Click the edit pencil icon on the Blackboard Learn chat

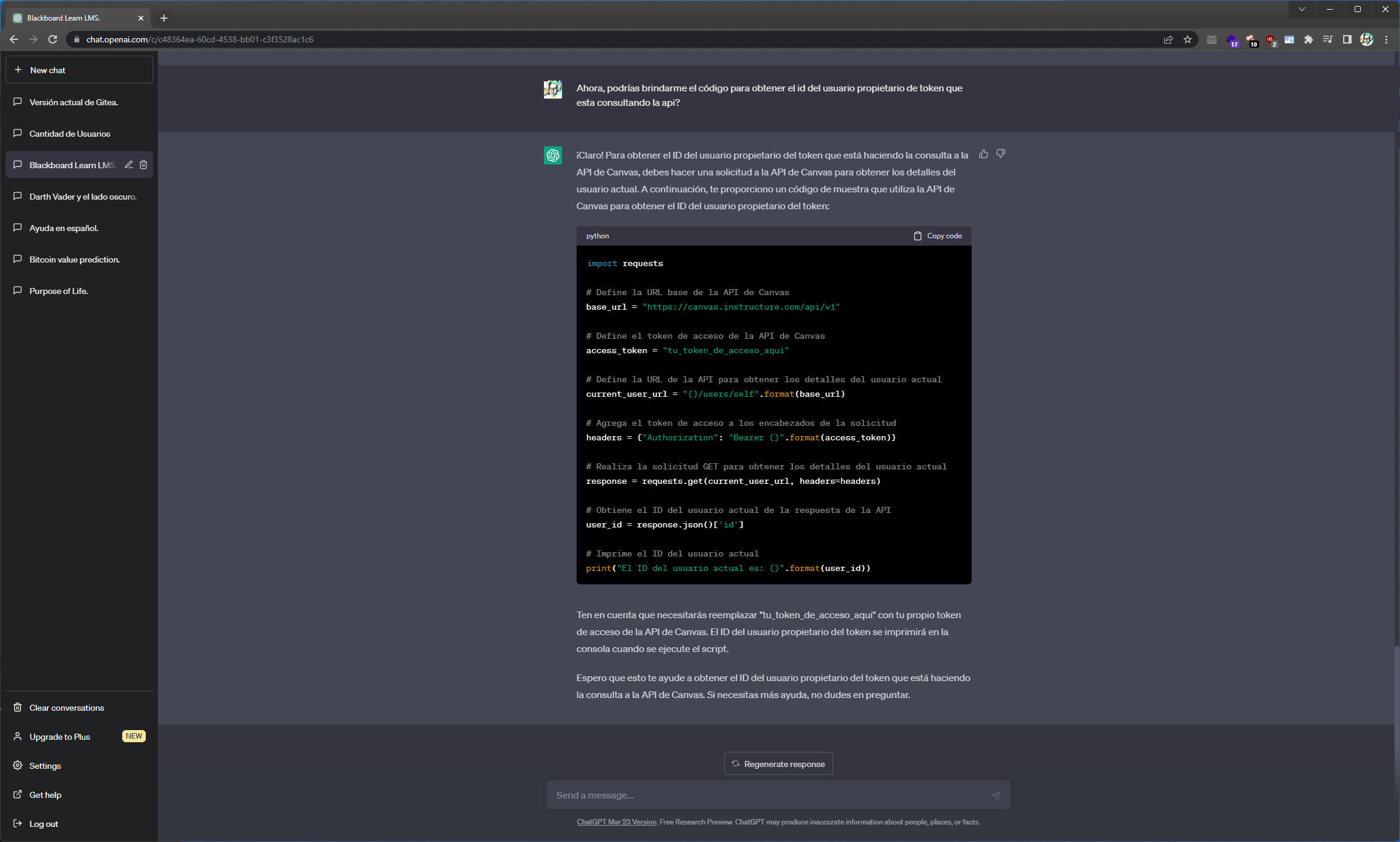point(129,165)
